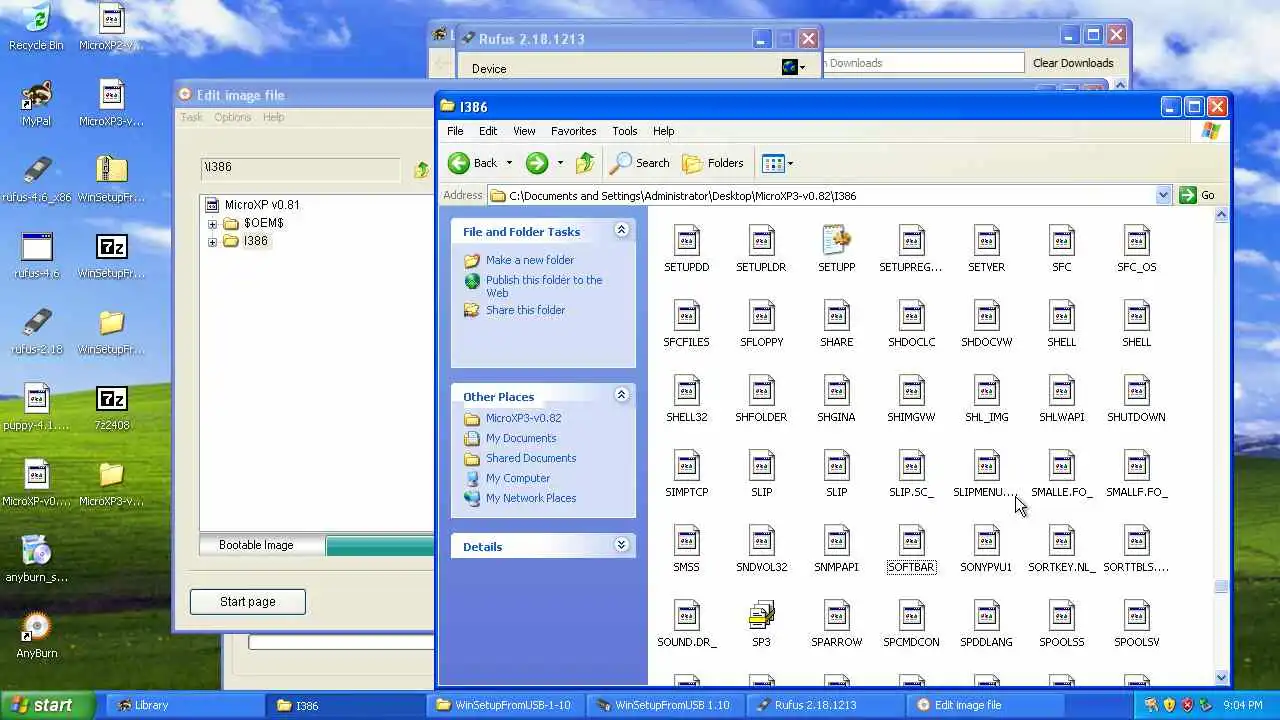Click the green Forward arrow button
1280x720 pixels.
pos(537,163)
